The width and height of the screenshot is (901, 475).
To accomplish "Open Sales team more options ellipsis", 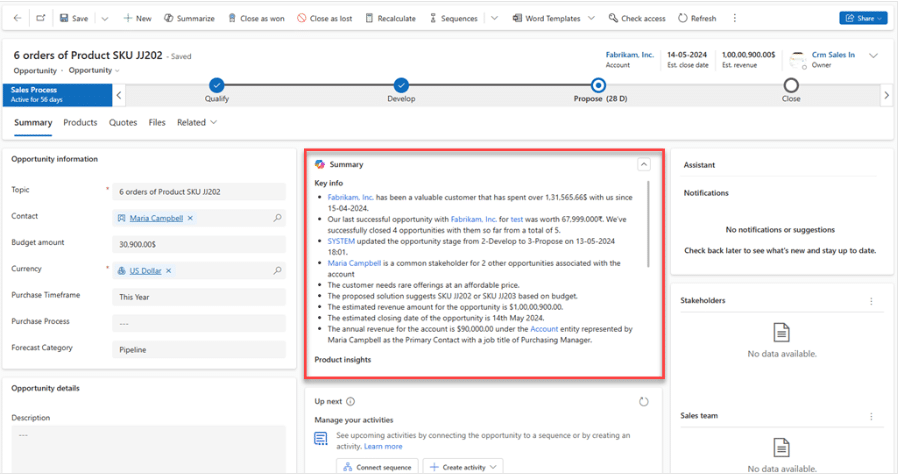I will point(871,416).
